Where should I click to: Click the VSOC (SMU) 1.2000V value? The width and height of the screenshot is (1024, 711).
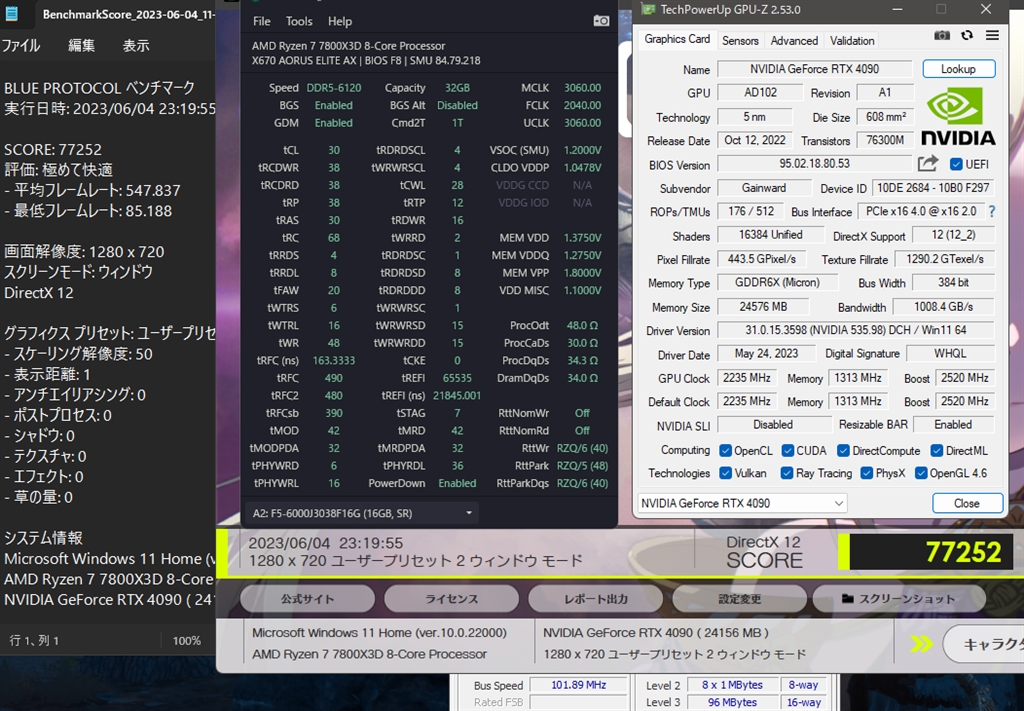pos(583,150)
